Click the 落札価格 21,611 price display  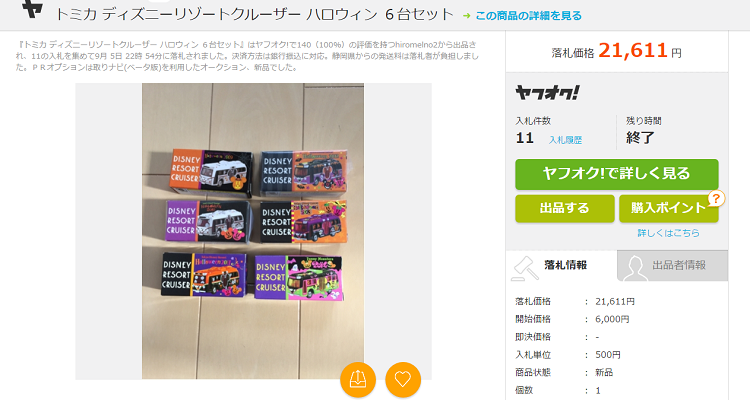617,51
